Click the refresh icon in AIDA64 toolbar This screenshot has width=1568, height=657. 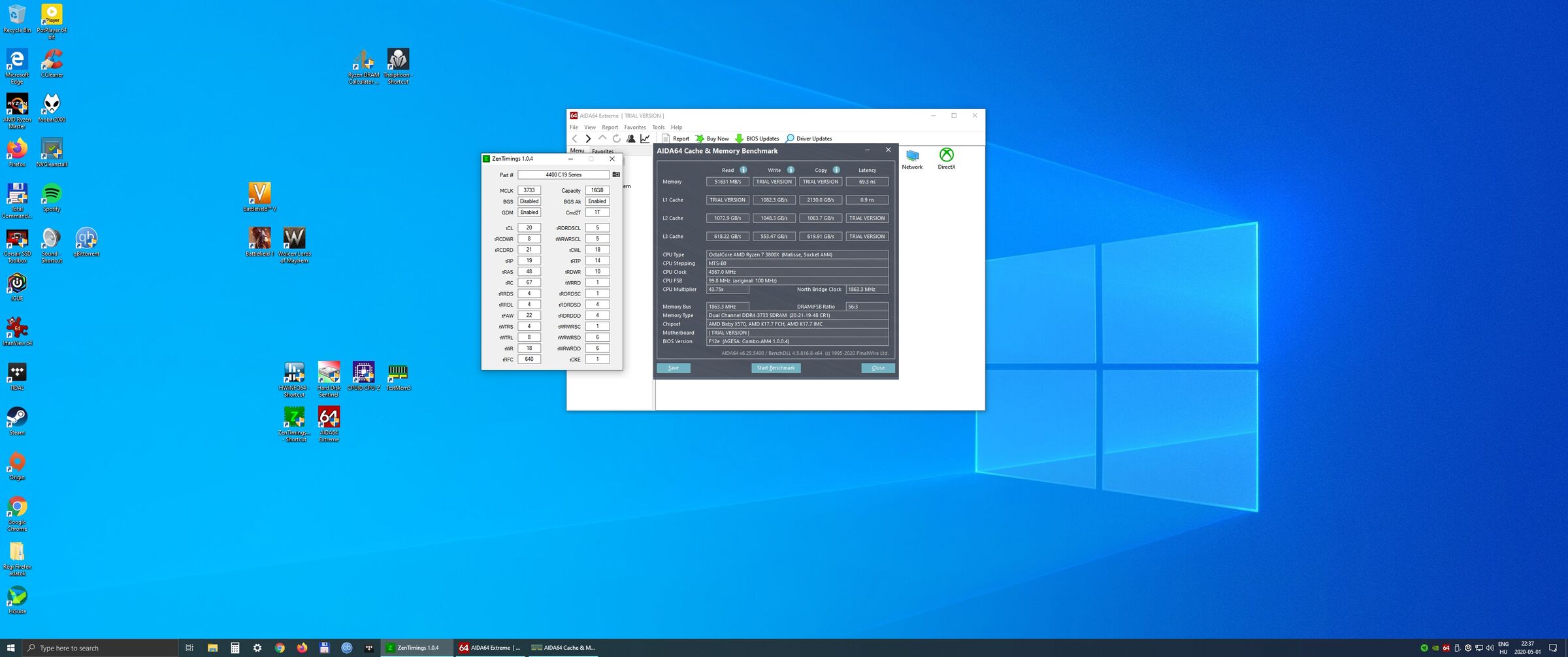click(616, 139)
